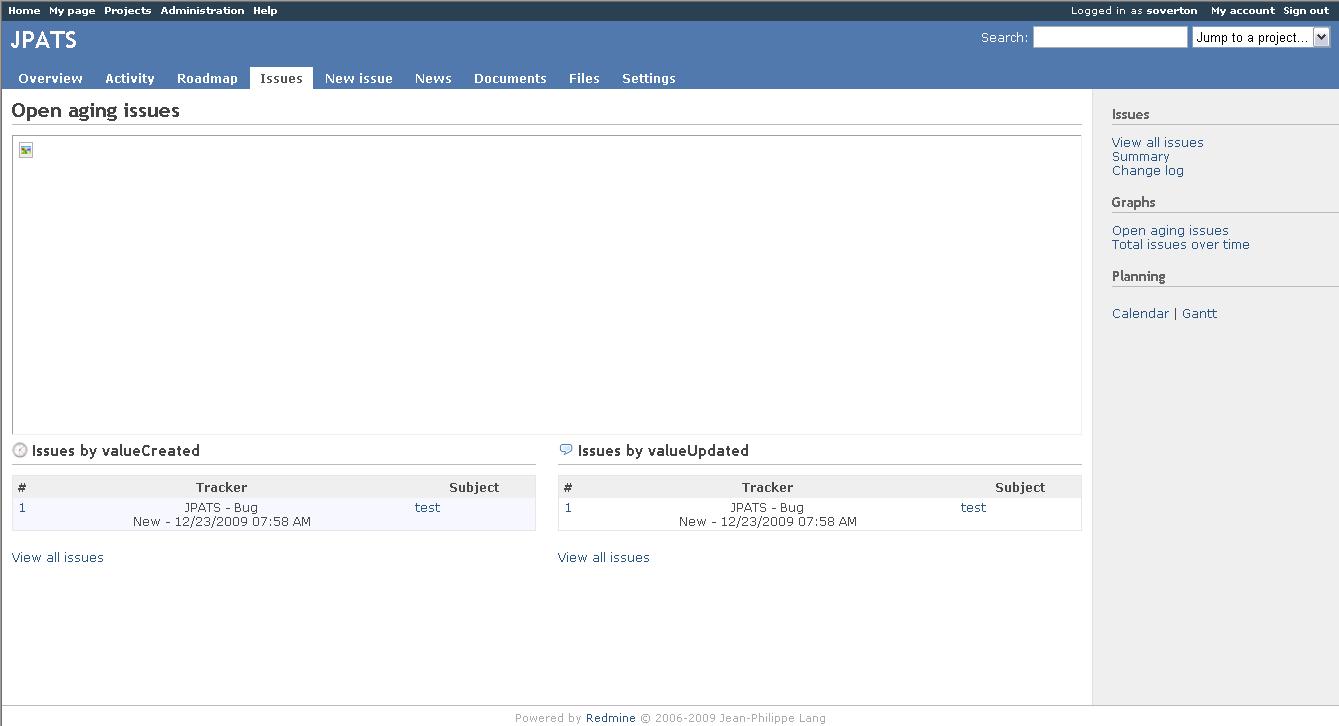Screen dimensions: 1339x726
Task: Click the comment icon beside Issues by valueUpdated
Action: (x=566, y=450)
